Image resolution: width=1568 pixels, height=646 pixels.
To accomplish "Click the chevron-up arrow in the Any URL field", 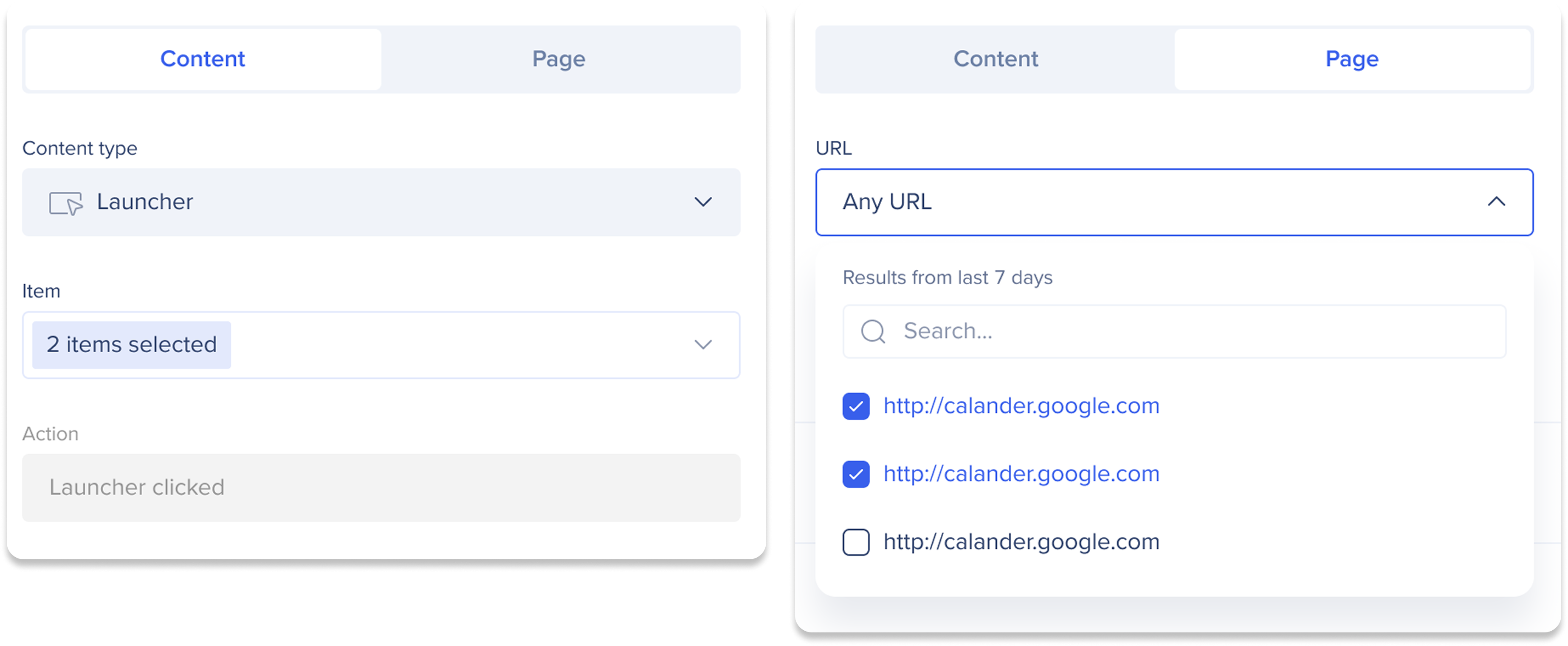I will [1496, 201].
